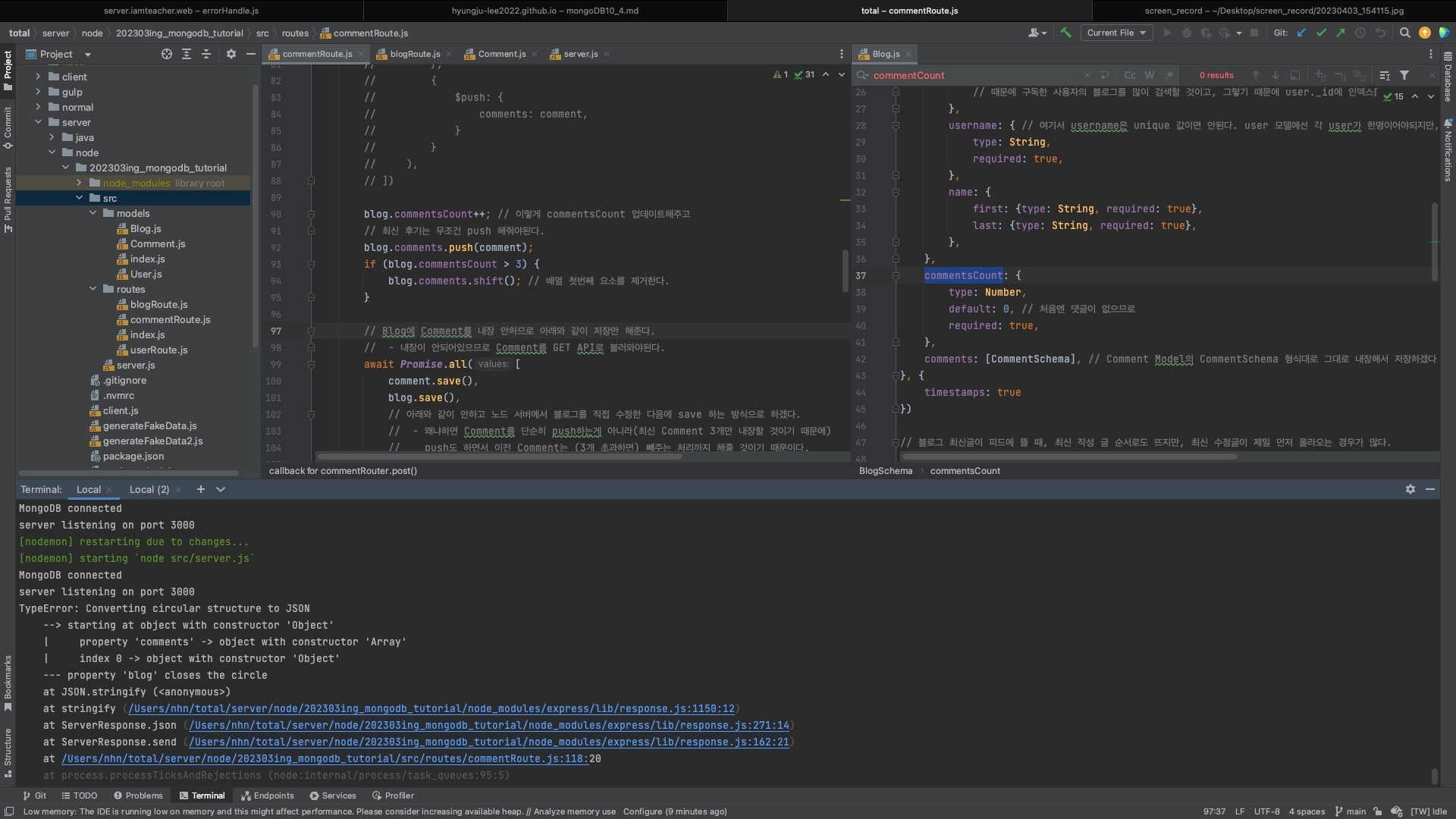
Task: Click the Build project hammer icon
Action: [1065, 33]
